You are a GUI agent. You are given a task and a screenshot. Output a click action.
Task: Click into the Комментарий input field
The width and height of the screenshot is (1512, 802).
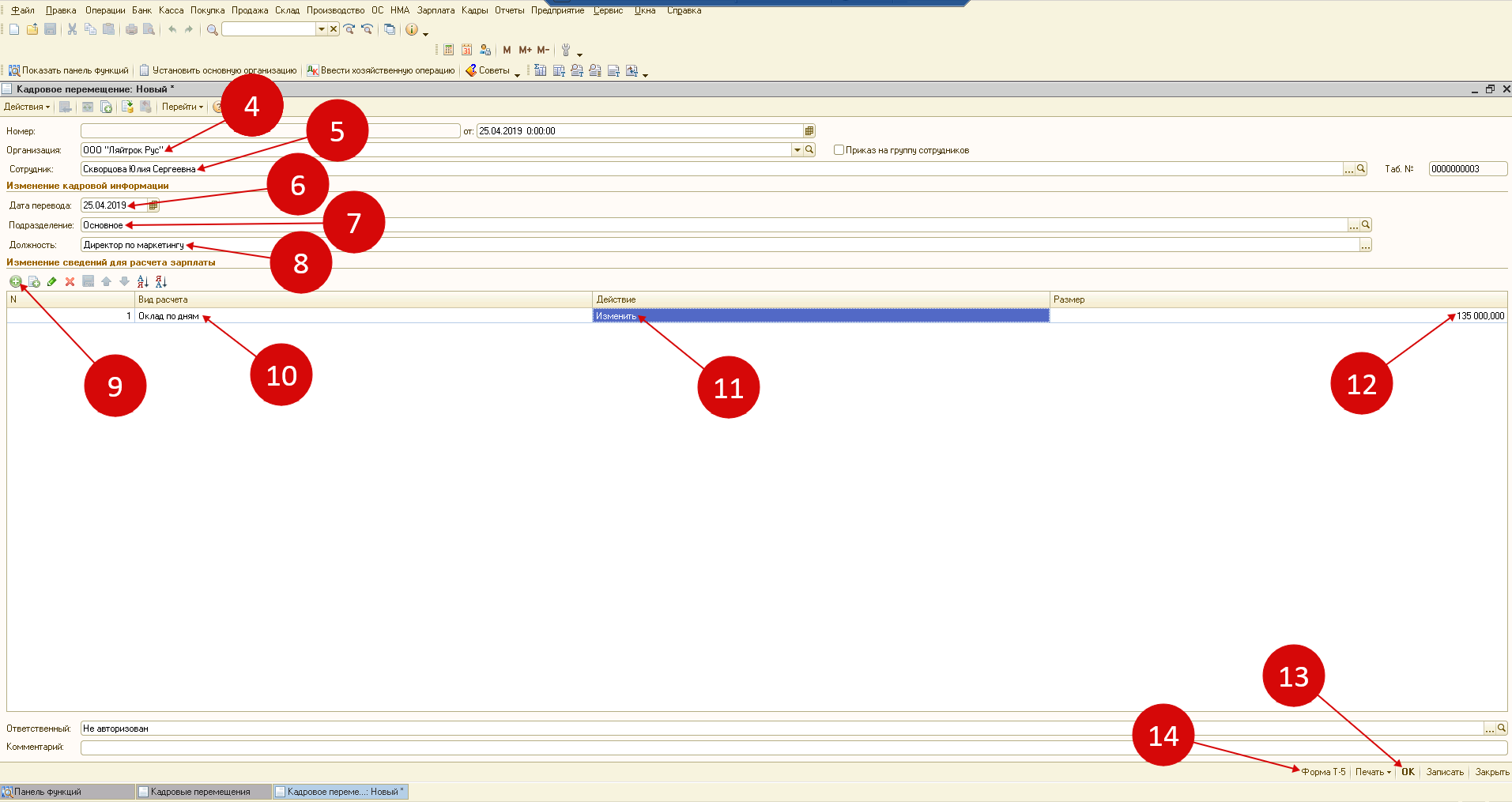(x=794, y=747)
